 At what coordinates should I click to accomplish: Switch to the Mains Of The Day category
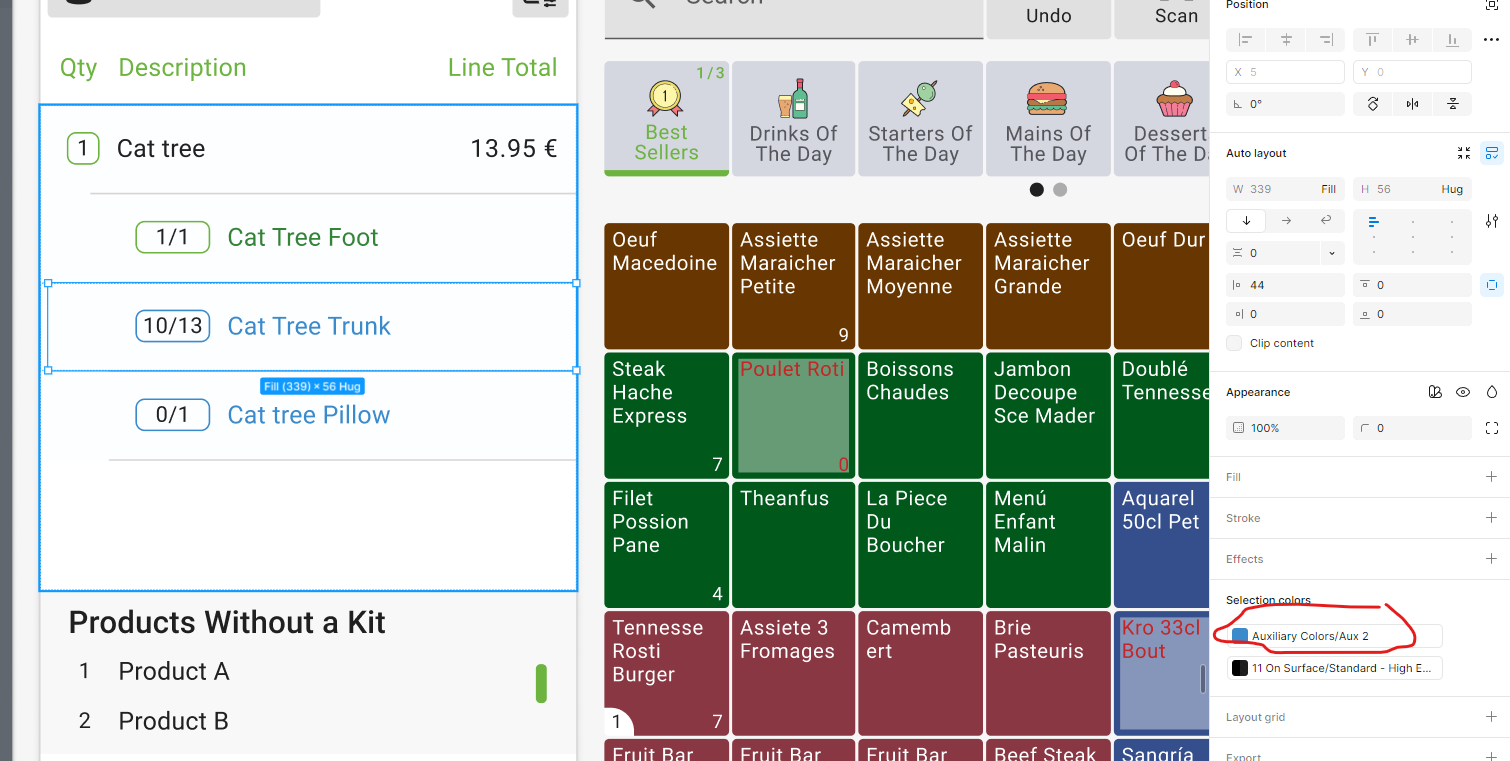1048,118
